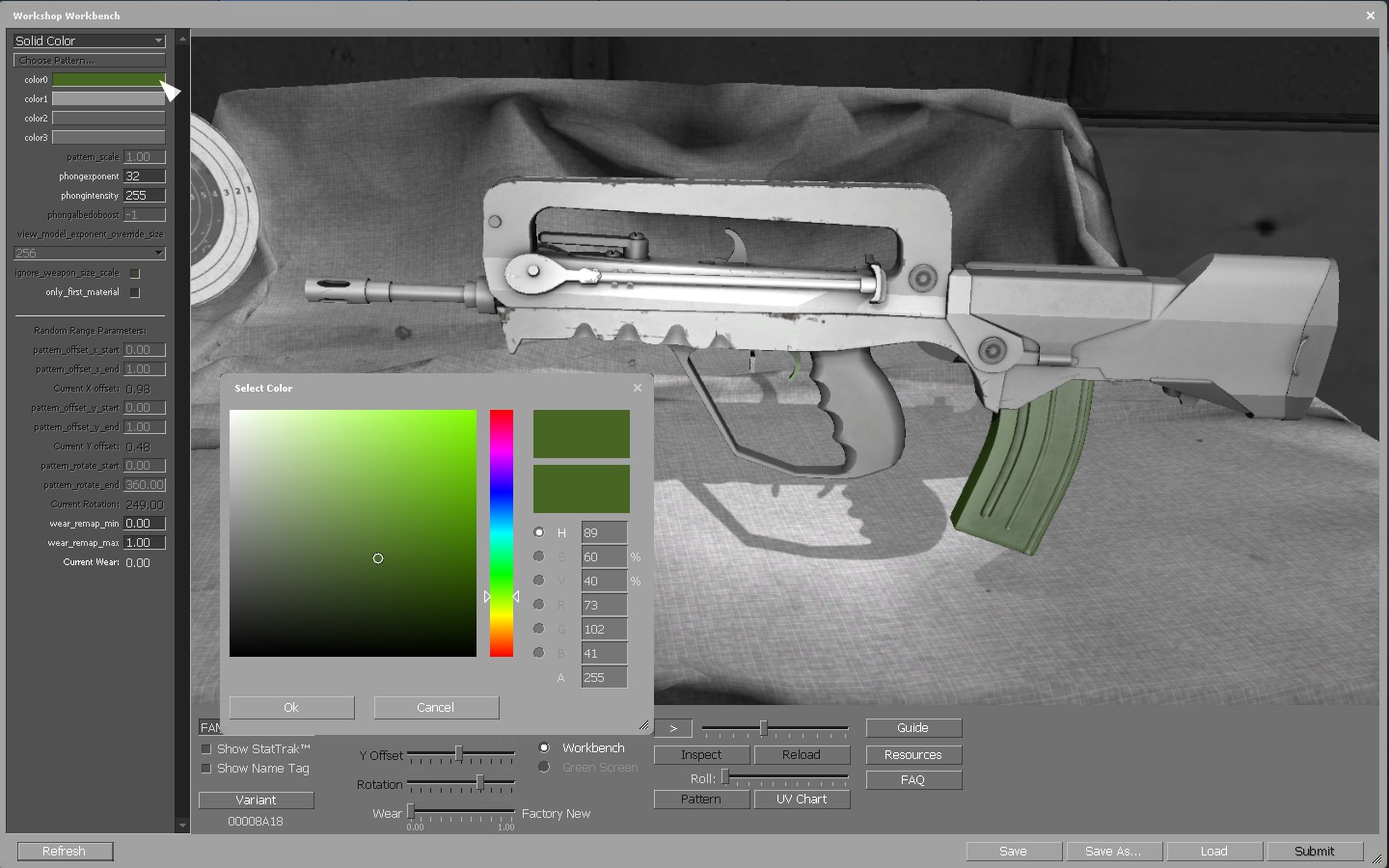Click the Choose Pattern button
This screenshot has height=868, width=1389.
click(90, 60)
